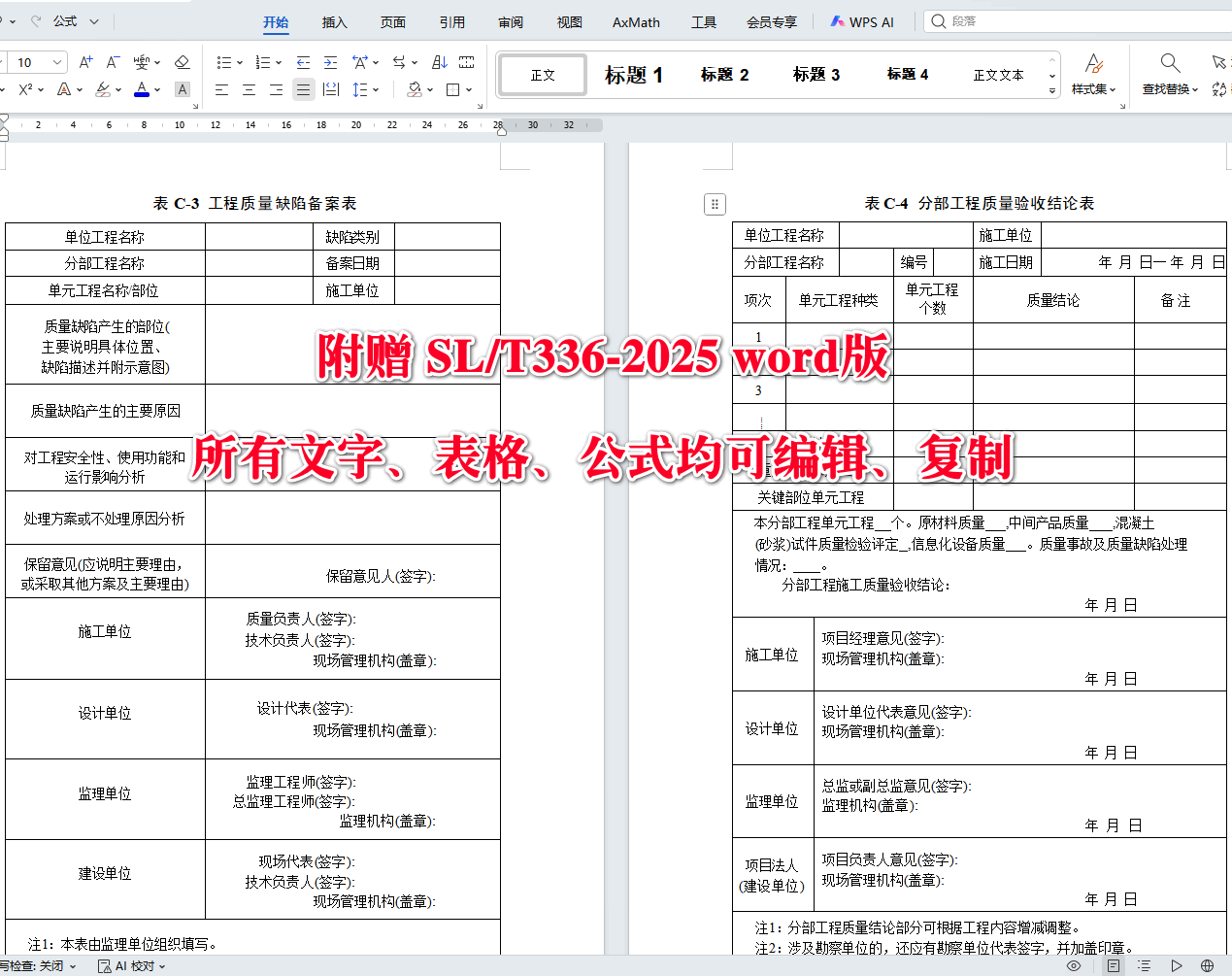Apply highlight color to text
This screenshot has width=1232, height=976.
point(103,88)
